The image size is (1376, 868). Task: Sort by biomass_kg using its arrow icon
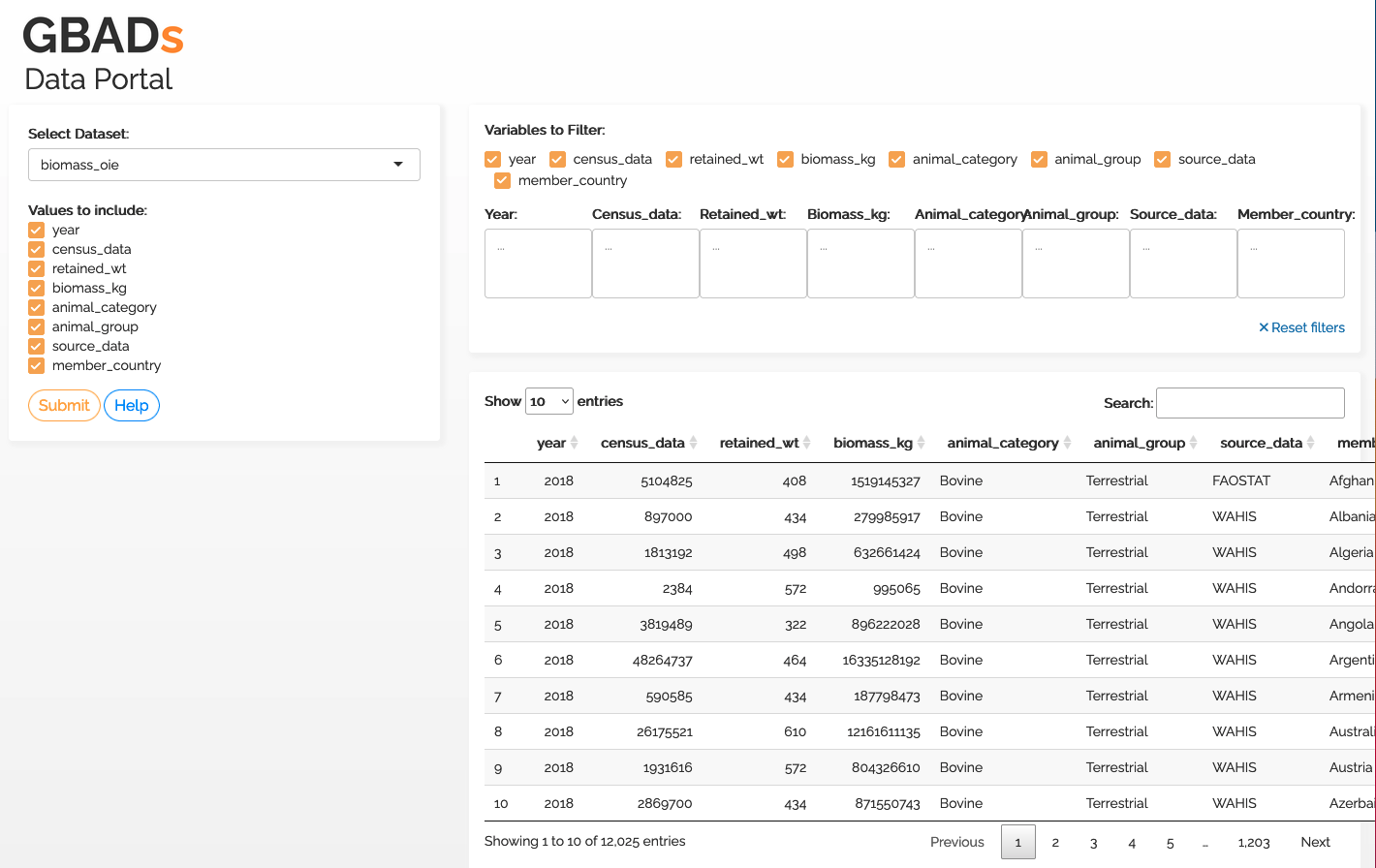921,443
